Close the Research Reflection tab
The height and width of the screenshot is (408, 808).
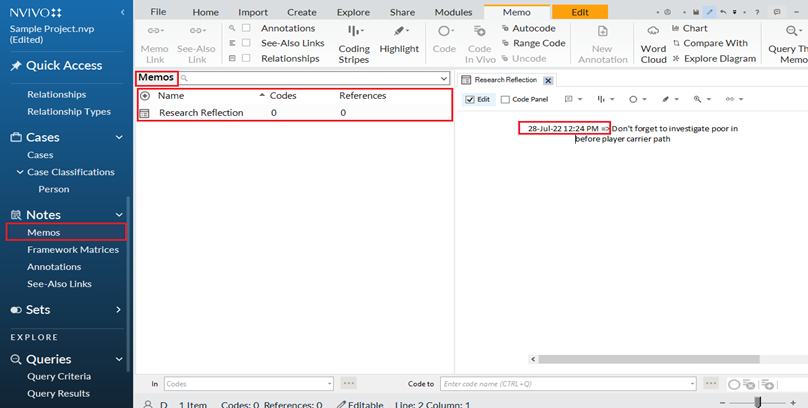coord(548,80)
